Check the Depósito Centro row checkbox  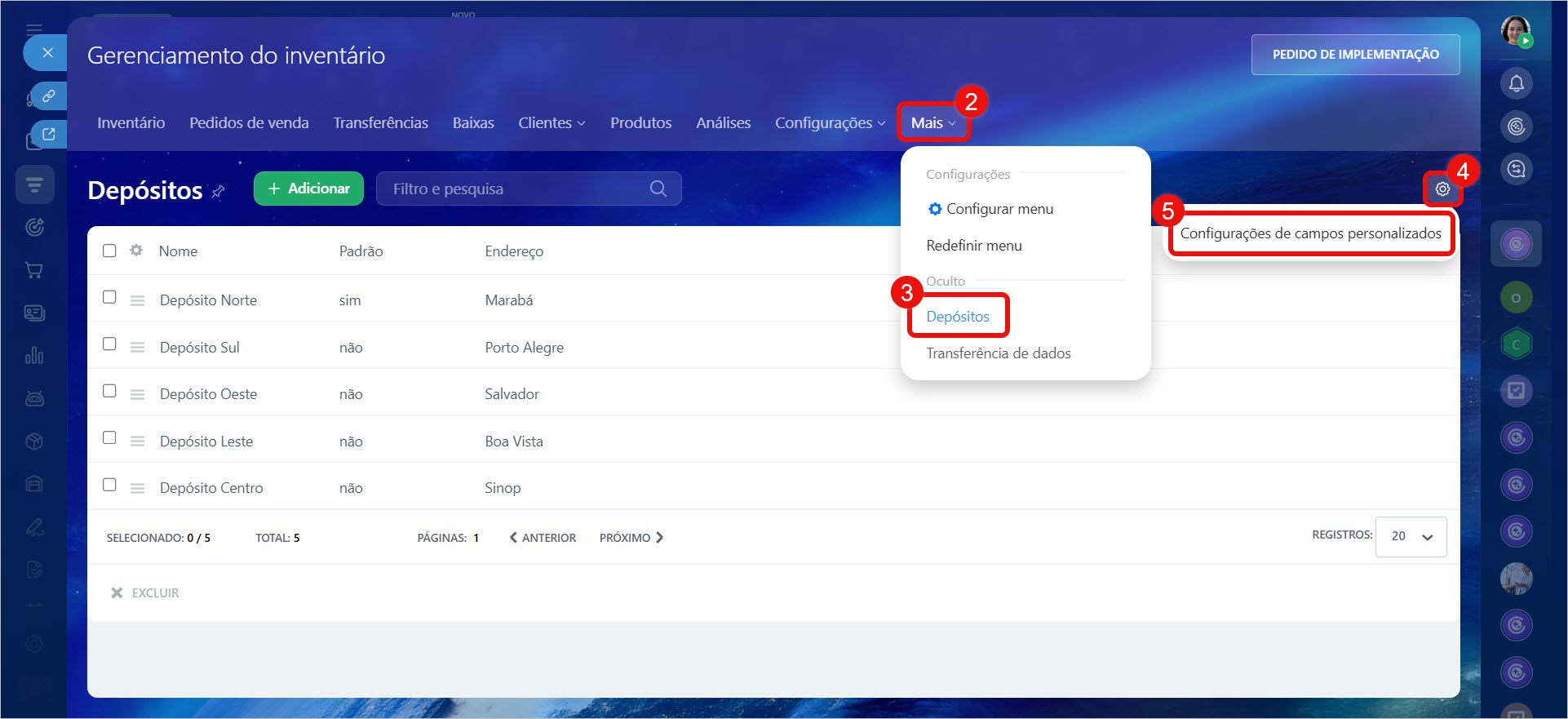[x=109, y=486]
